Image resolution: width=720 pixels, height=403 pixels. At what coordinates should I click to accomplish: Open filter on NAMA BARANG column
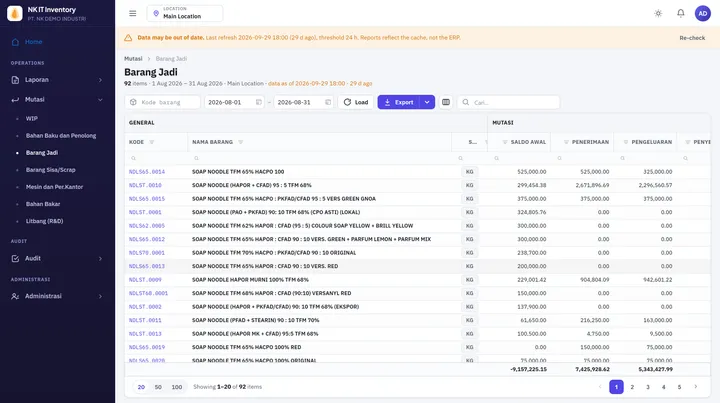click(241, 142)
